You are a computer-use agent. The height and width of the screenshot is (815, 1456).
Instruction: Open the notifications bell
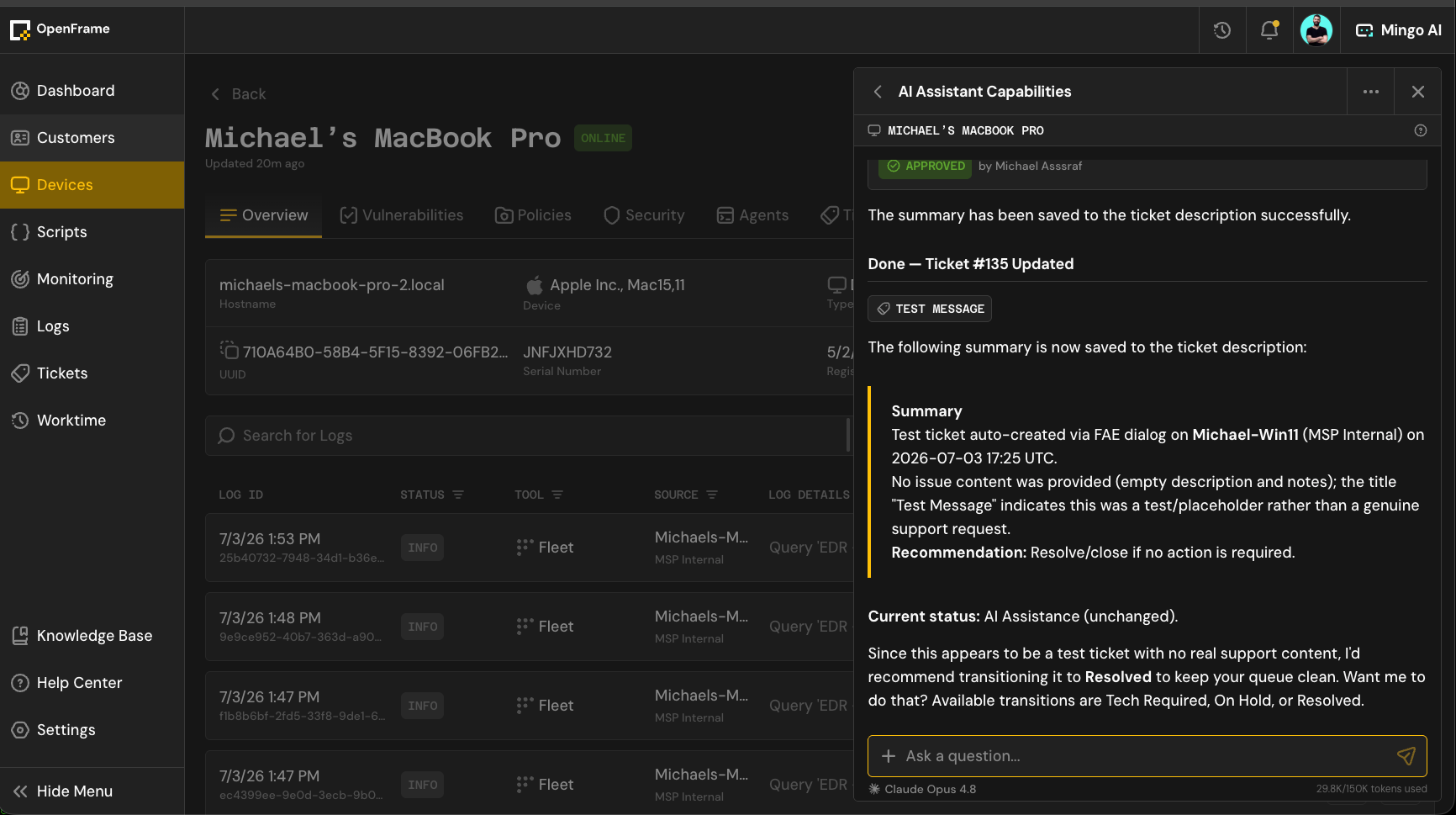1269,30
